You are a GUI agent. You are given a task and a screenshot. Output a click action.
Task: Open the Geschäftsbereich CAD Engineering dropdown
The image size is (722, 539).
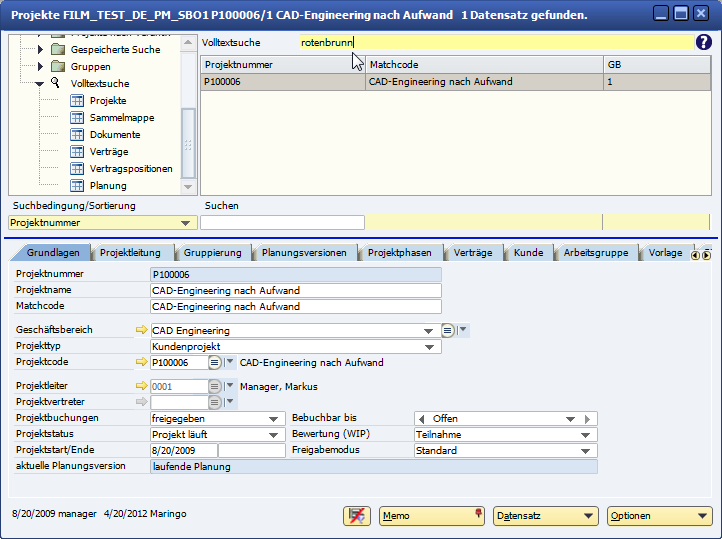coord(429,330)
